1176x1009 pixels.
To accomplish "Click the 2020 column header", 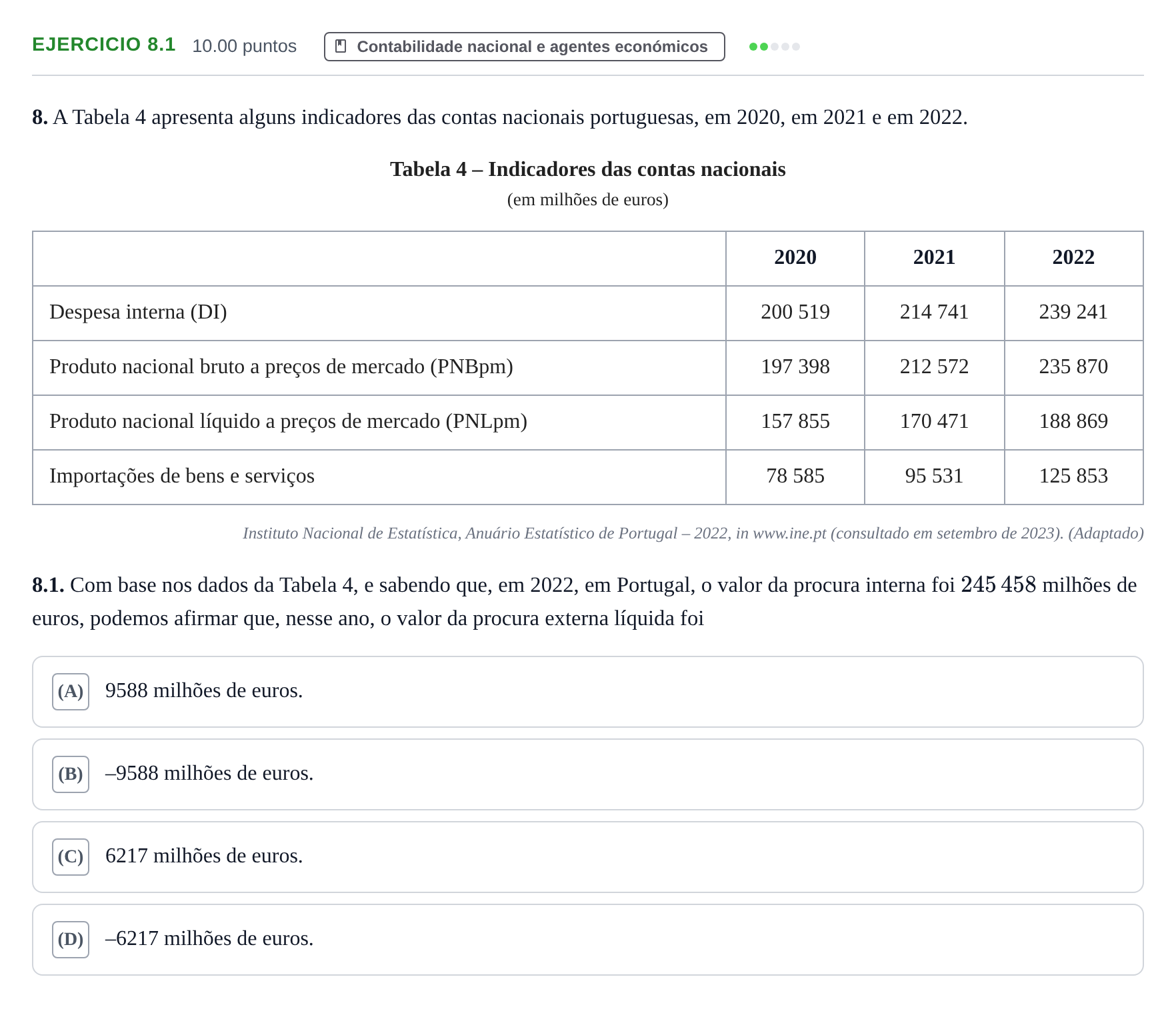I will click(x=795, y=259).
